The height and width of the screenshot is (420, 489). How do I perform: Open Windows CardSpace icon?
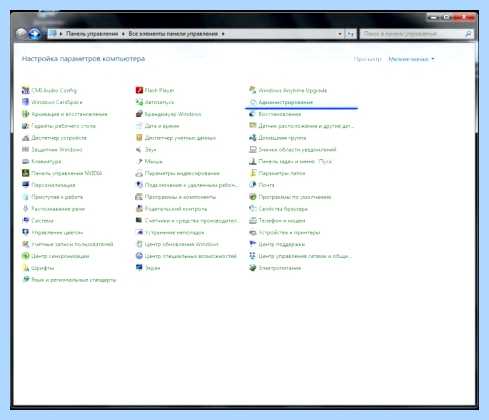(26, 102)
